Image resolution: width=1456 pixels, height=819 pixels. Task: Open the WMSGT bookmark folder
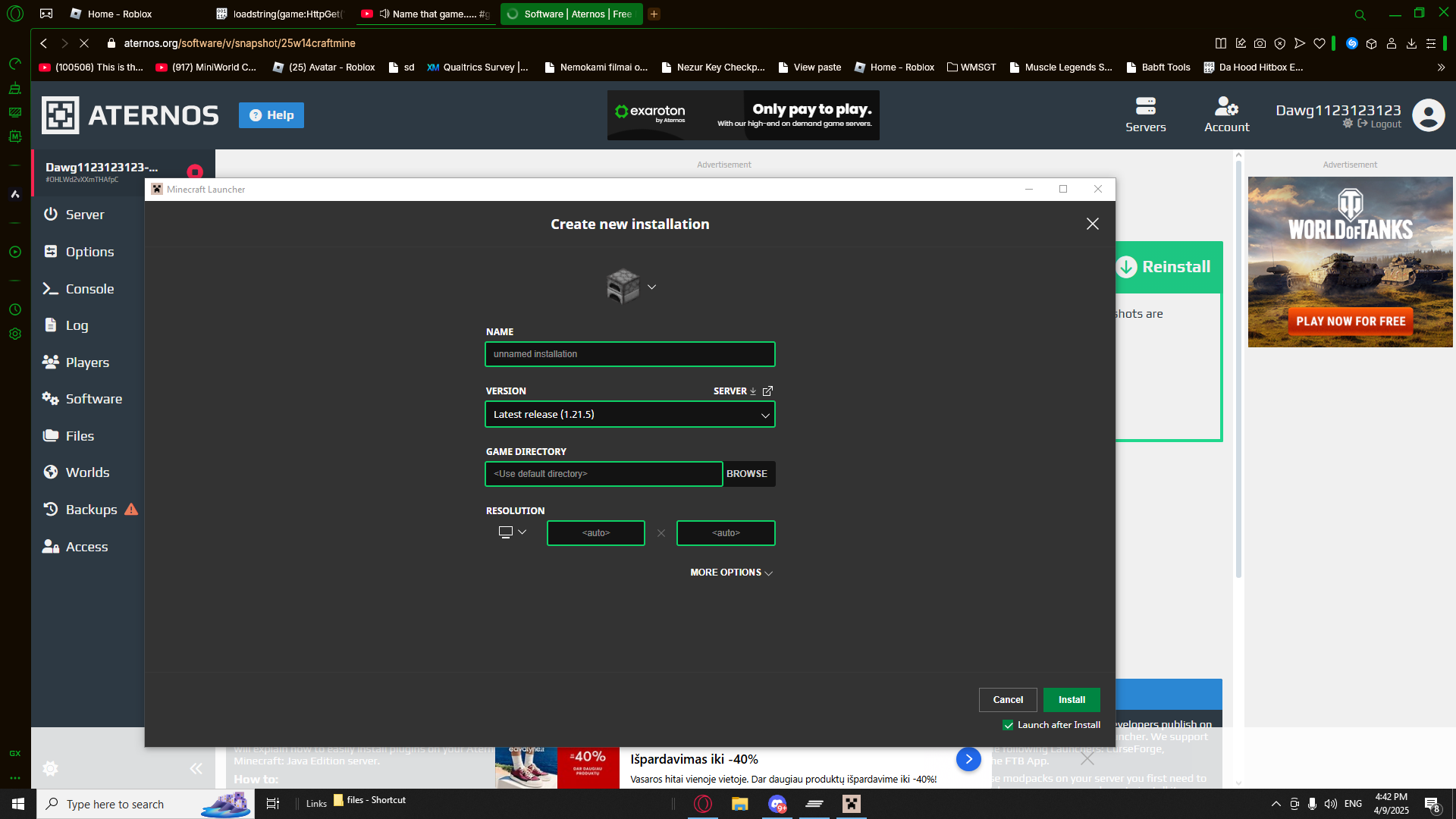click(971, 67)
